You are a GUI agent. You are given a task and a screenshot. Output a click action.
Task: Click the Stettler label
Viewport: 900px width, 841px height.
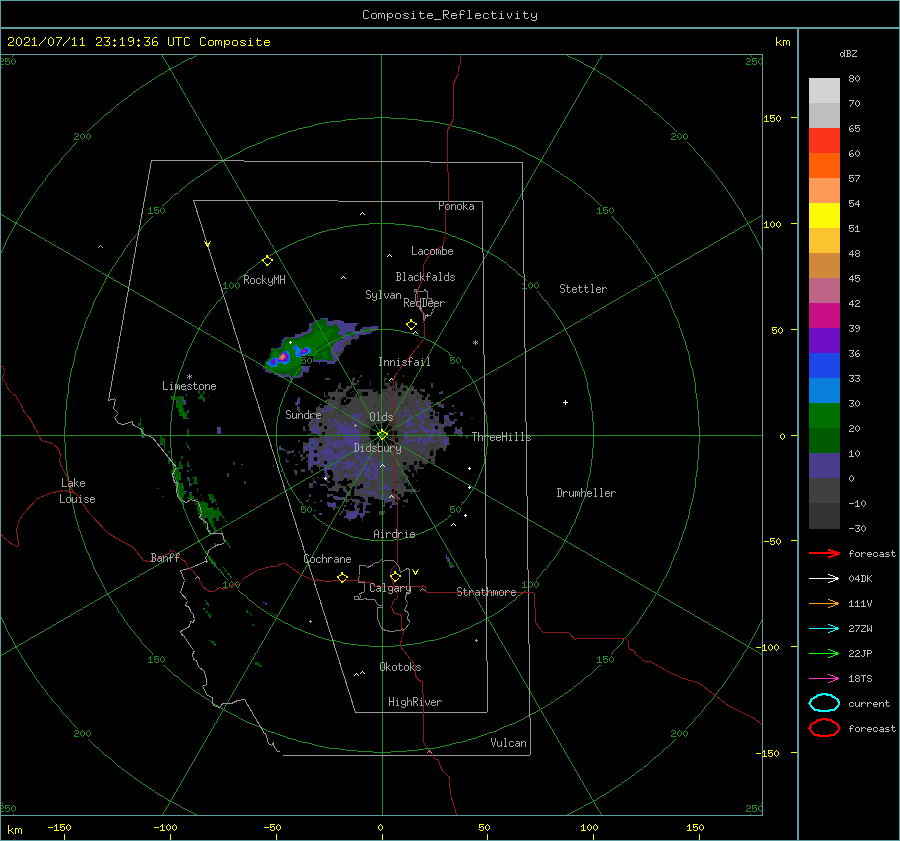583,289
